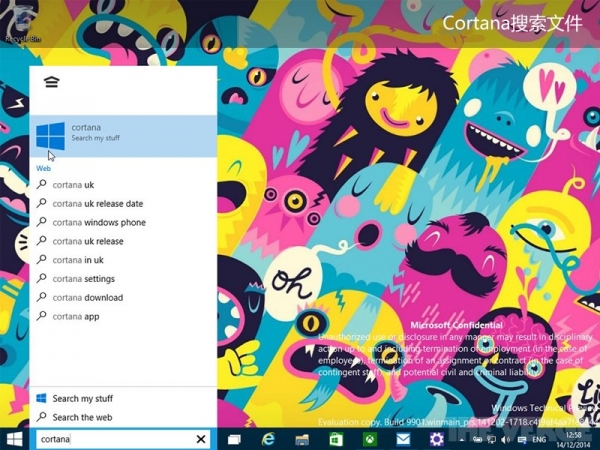Screen dimensions: 600x450
Task: Click the Windows logo beside cortana result
Action: [x=51, y=136]
